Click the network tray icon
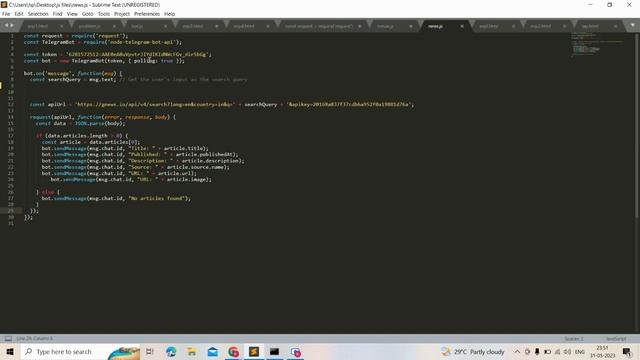The image size is (640, 360). (x=558, y=351)
